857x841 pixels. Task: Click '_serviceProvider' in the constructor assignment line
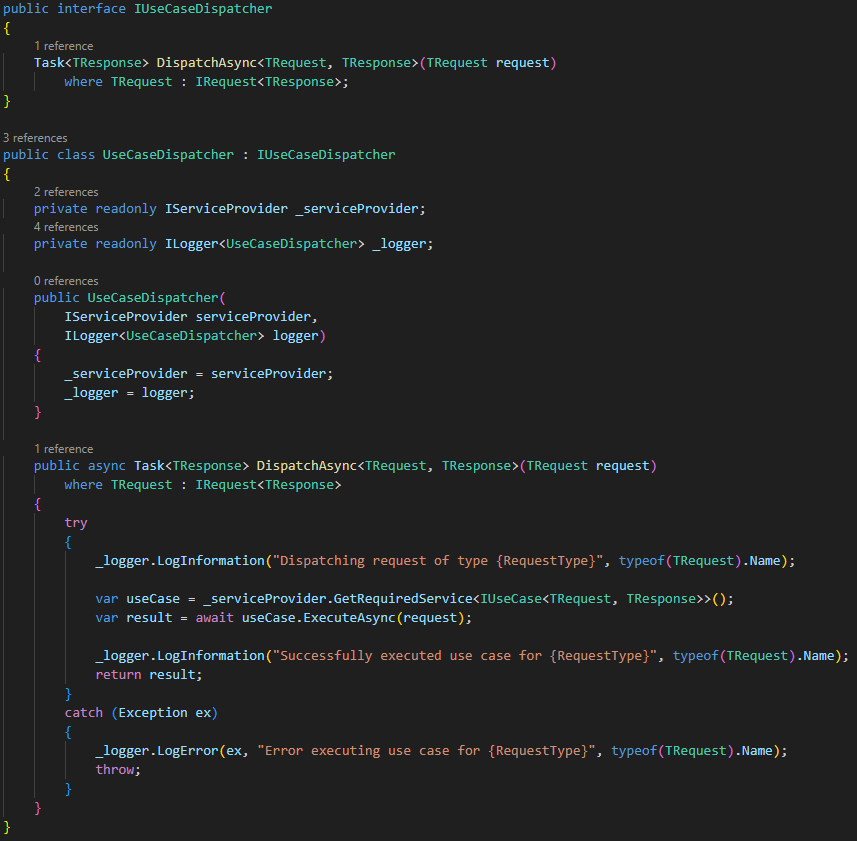126,374
